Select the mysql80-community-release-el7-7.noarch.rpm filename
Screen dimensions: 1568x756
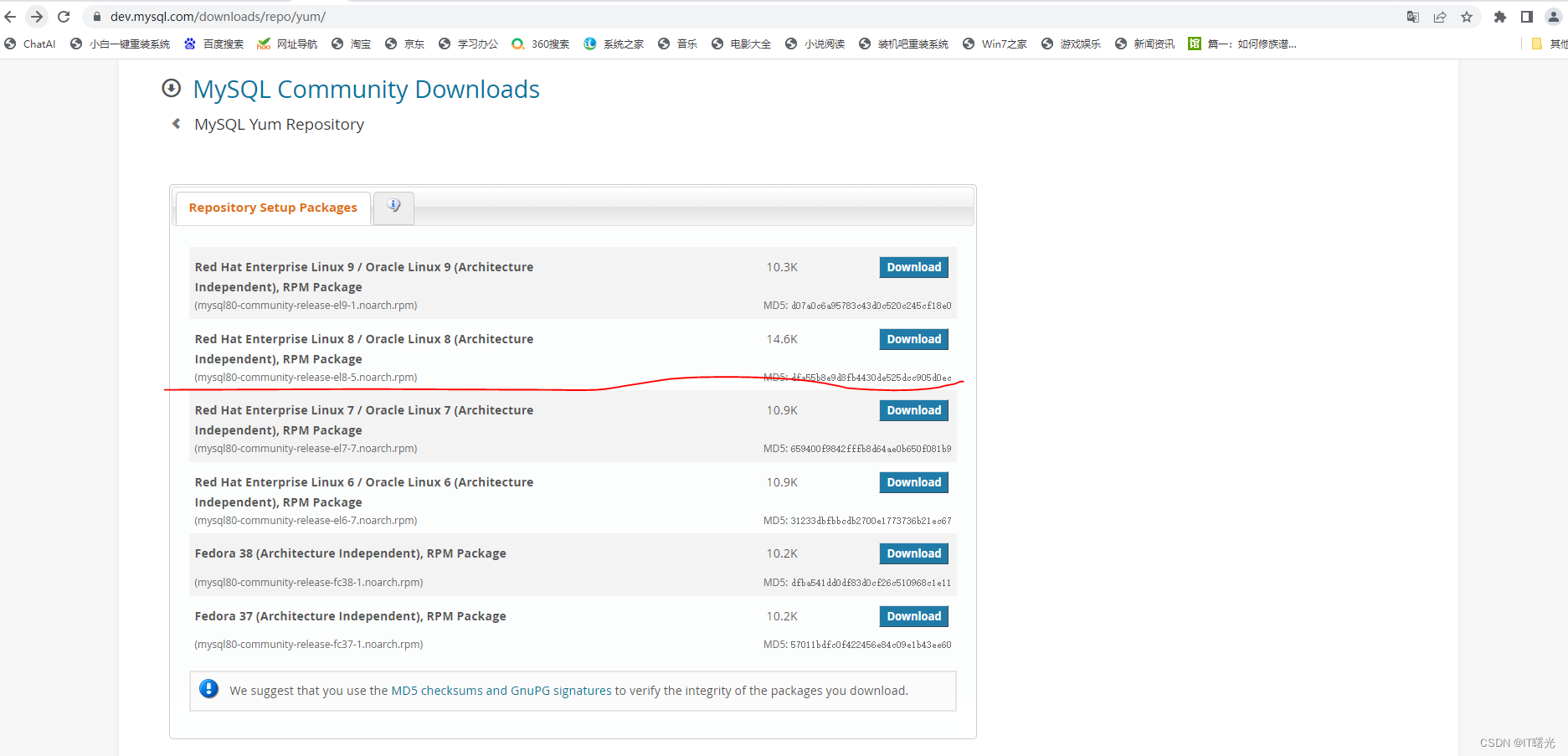(306, 449)
